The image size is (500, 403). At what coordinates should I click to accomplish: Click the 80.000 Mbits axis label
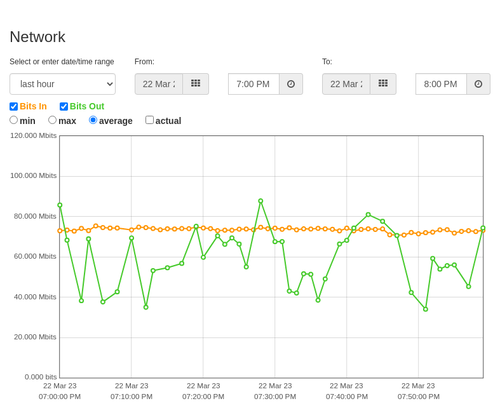[35, 216]
